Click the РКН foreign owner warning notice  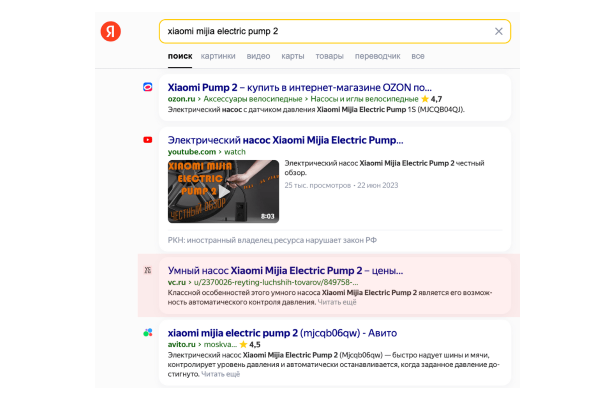click(x=272, y=240)
